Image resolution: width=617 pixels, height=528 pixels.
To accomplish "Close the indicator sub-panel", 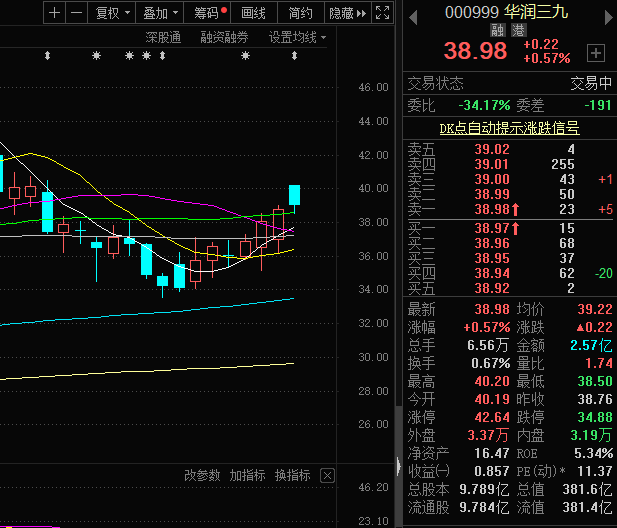I will tap(327, 476).
